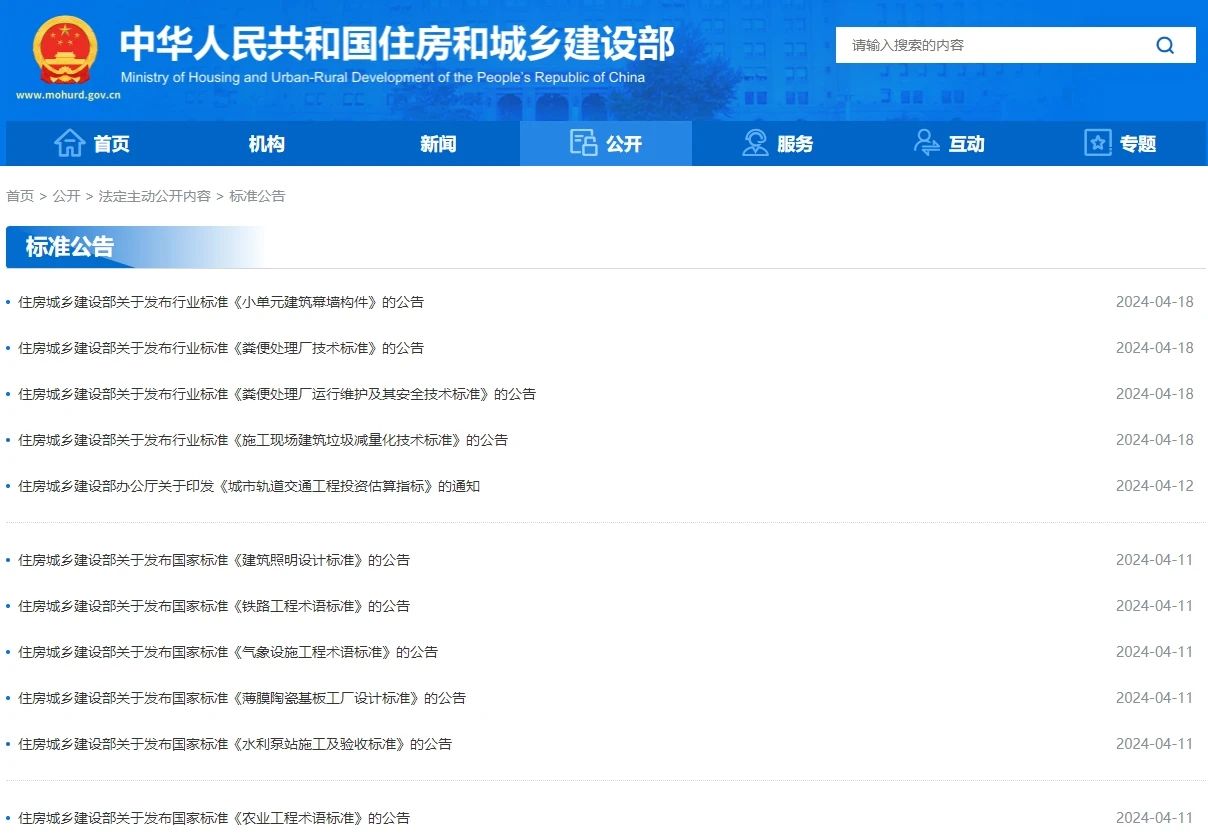Open the 《建筑照明设计标准》 announcement
Viewport: 1208px width, 840px height.
pyautogui.click(x=214, y=560)
